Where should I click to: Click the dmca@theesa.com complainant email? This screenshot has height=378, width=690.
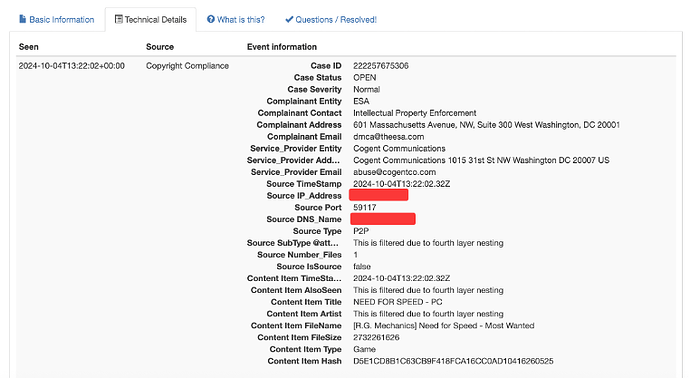pyautogui.click(x=389, y=137)
